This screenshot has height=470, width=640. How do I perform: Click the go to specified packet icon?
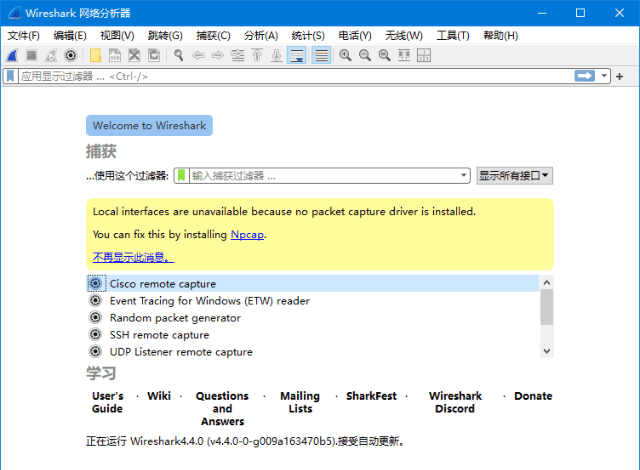point(238,55)
